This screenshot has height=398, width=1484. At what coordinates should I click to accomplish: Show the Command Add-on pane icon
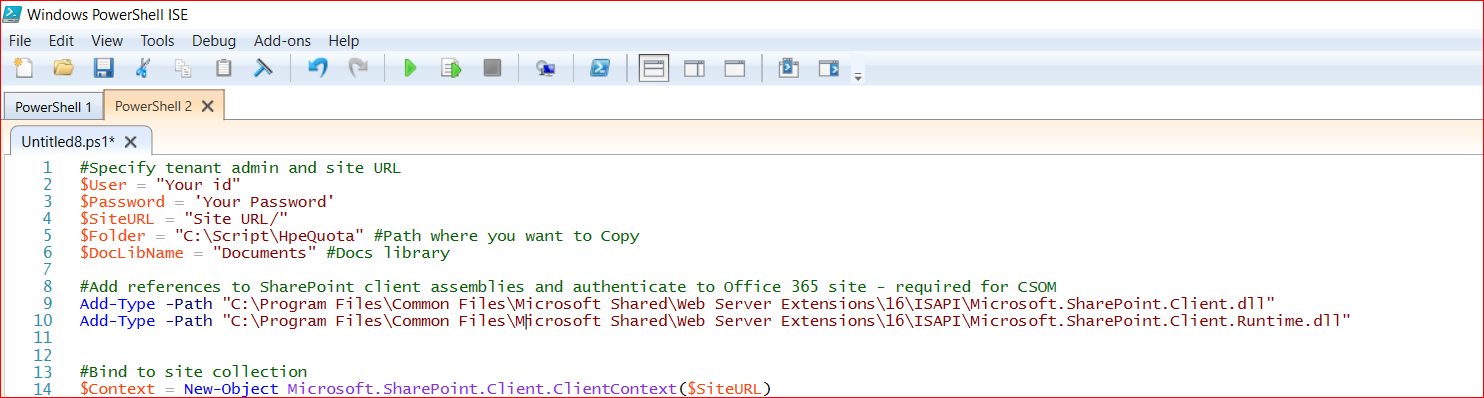(828, 69)
